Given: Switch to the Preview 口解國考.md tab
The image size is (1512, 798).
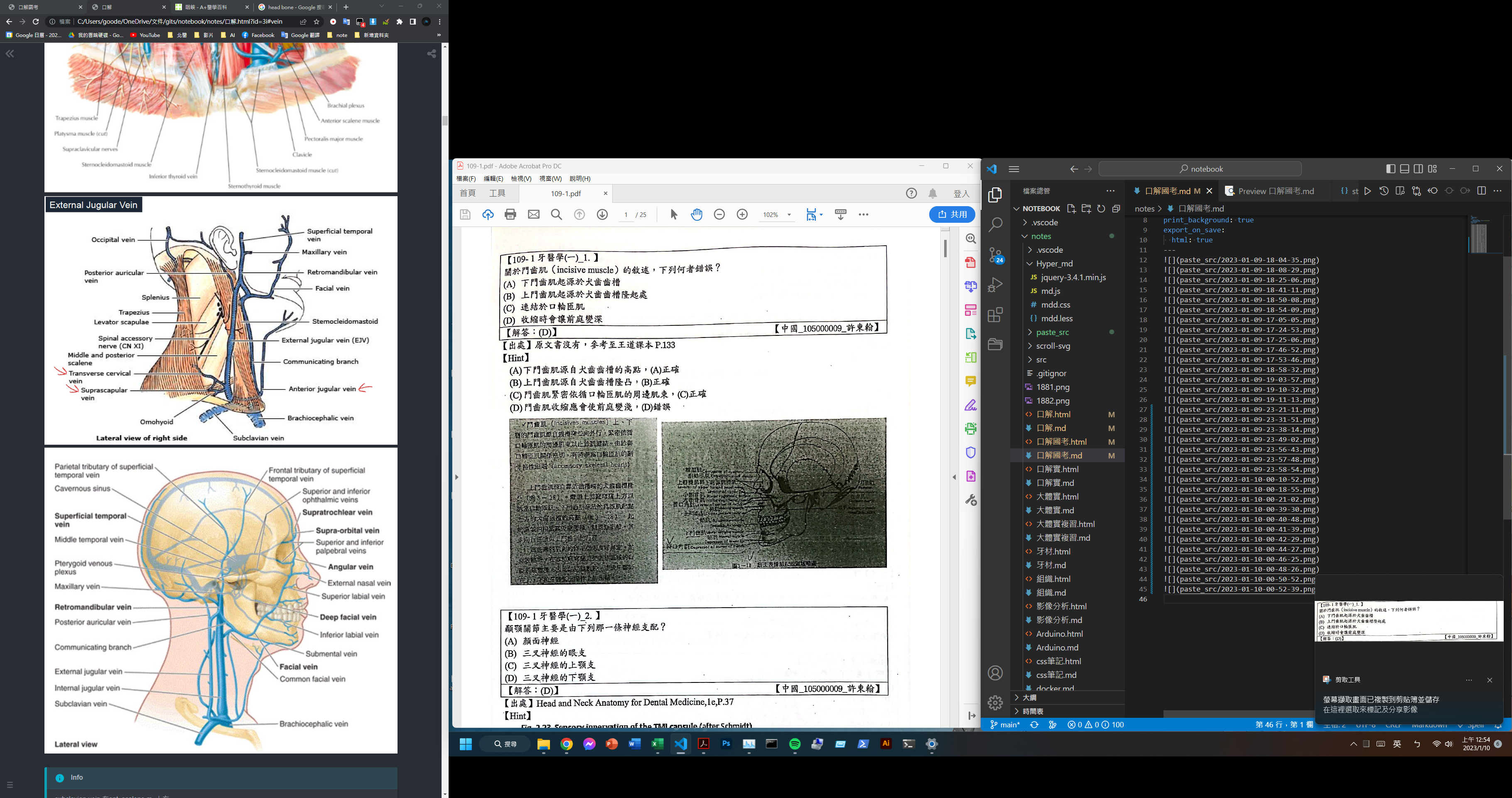Looking at the screenshot, I should click(1275, 191).
